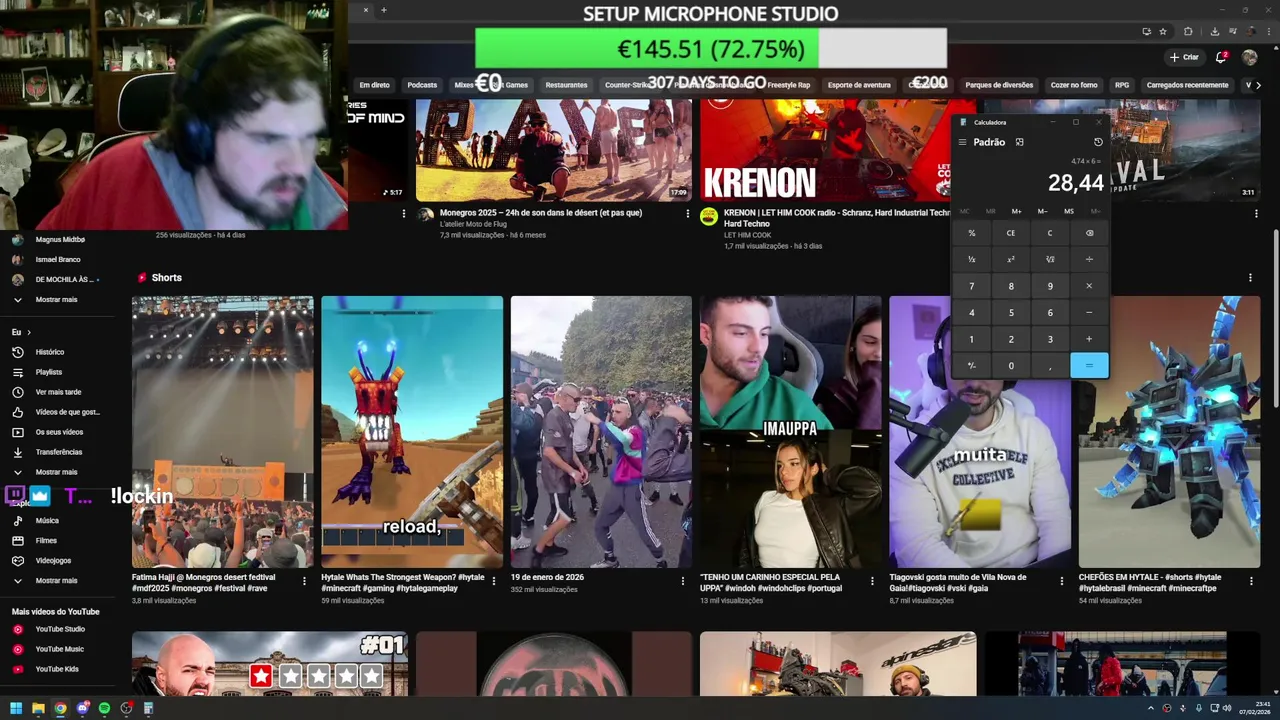Click the multiply key in Calculator
Viewport: 1280px width, 720px height.
coord(1089,286)
